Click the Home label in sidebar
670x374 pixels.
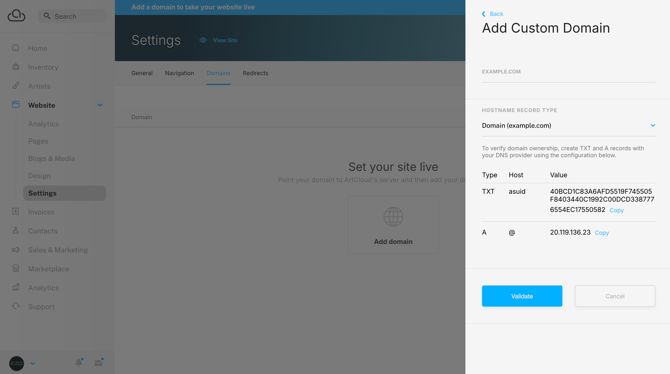(38, 48)
